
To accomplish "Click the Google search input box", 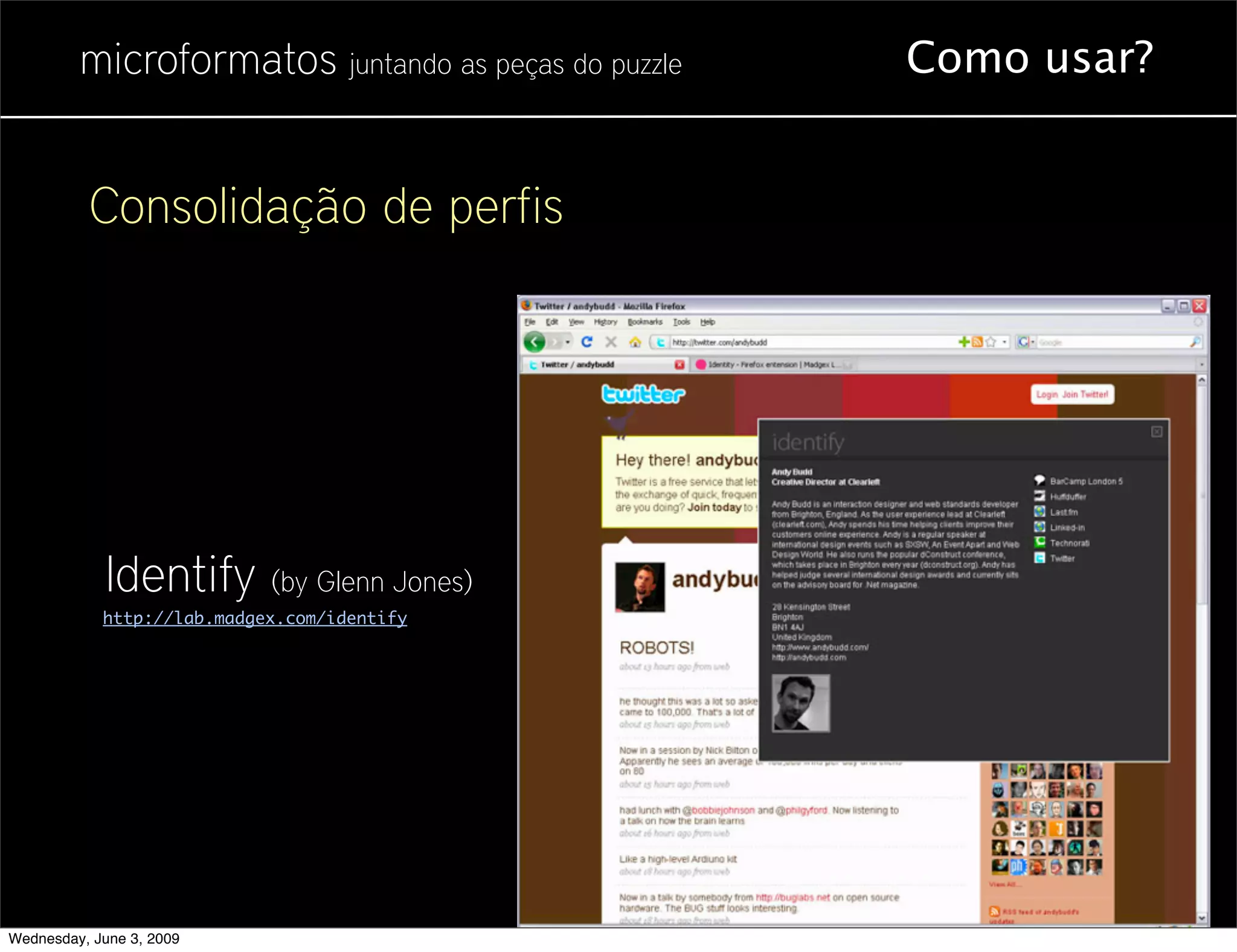I will click(1112, 343).
